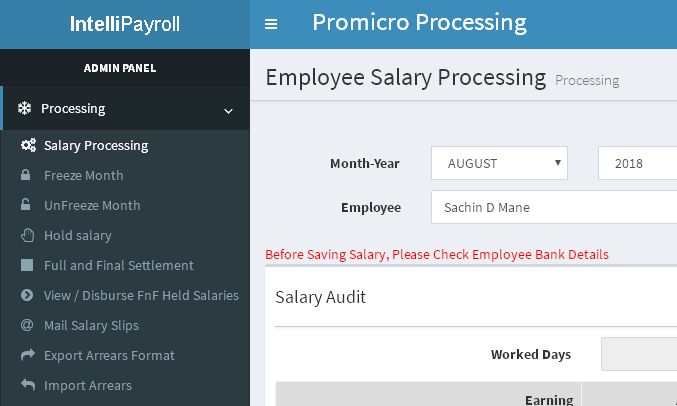
Task: Click the open padlock UnFreeze Month icon
Action: pos(25,205)
